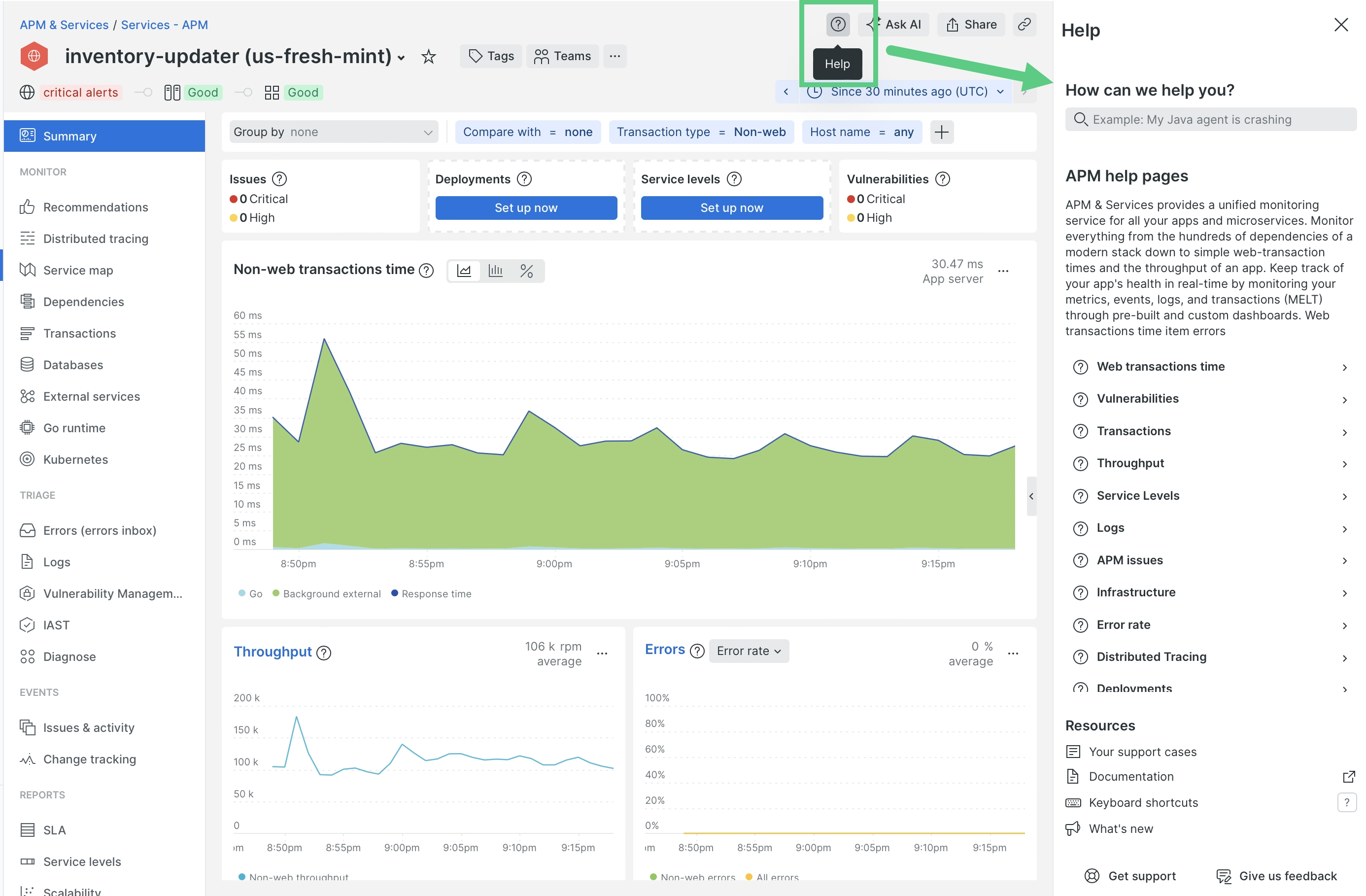
Task: Open the Teams button
Action: click(562, 56)
